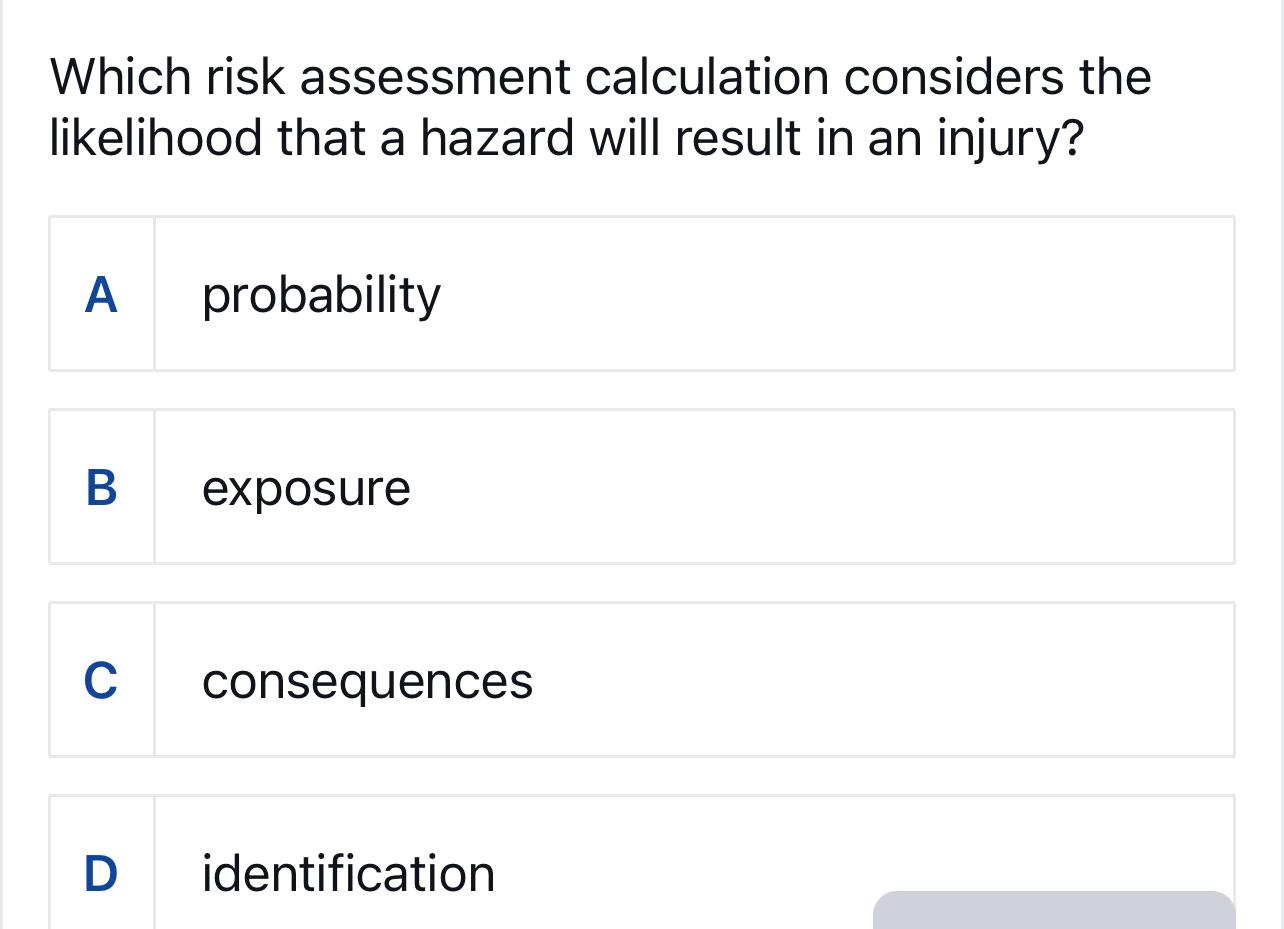Click the letter badge C
This screenshot has width=1284, height=929.
pyautogui.click(x=102, y=680)
